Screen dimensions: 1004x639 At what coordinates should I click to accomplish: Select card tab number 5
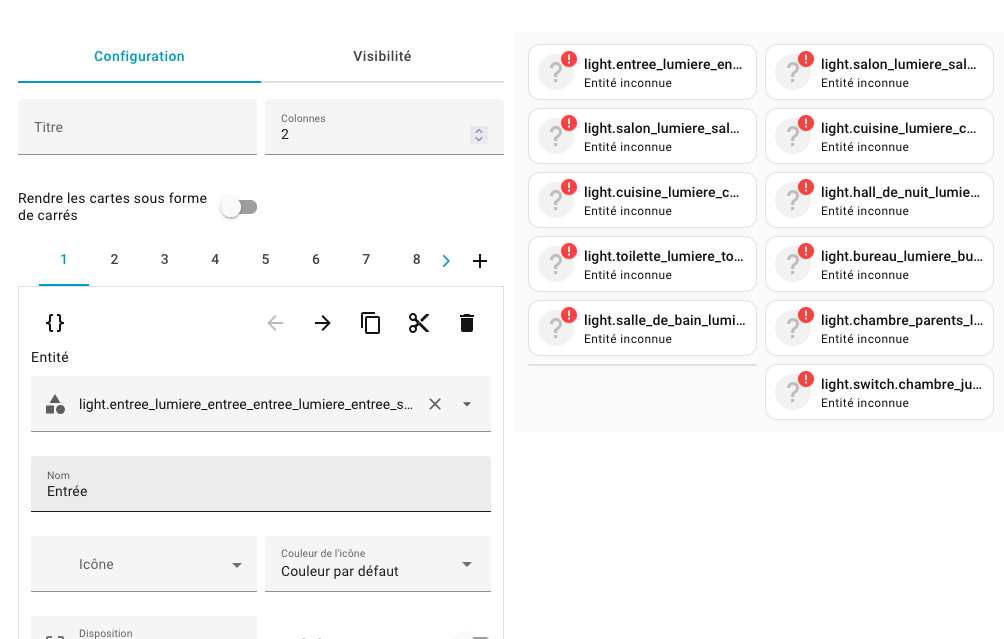click(265, 260)
